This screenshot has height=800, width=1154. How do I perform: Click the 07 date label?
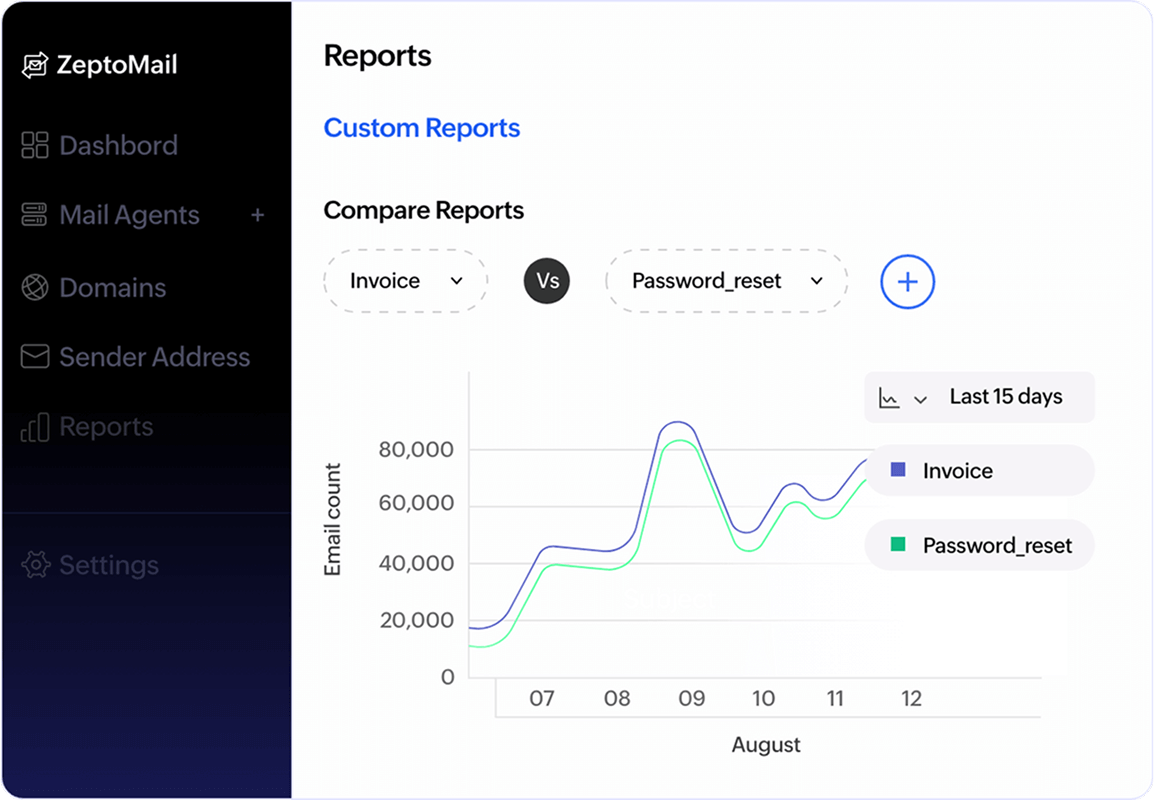coord(542,698)
